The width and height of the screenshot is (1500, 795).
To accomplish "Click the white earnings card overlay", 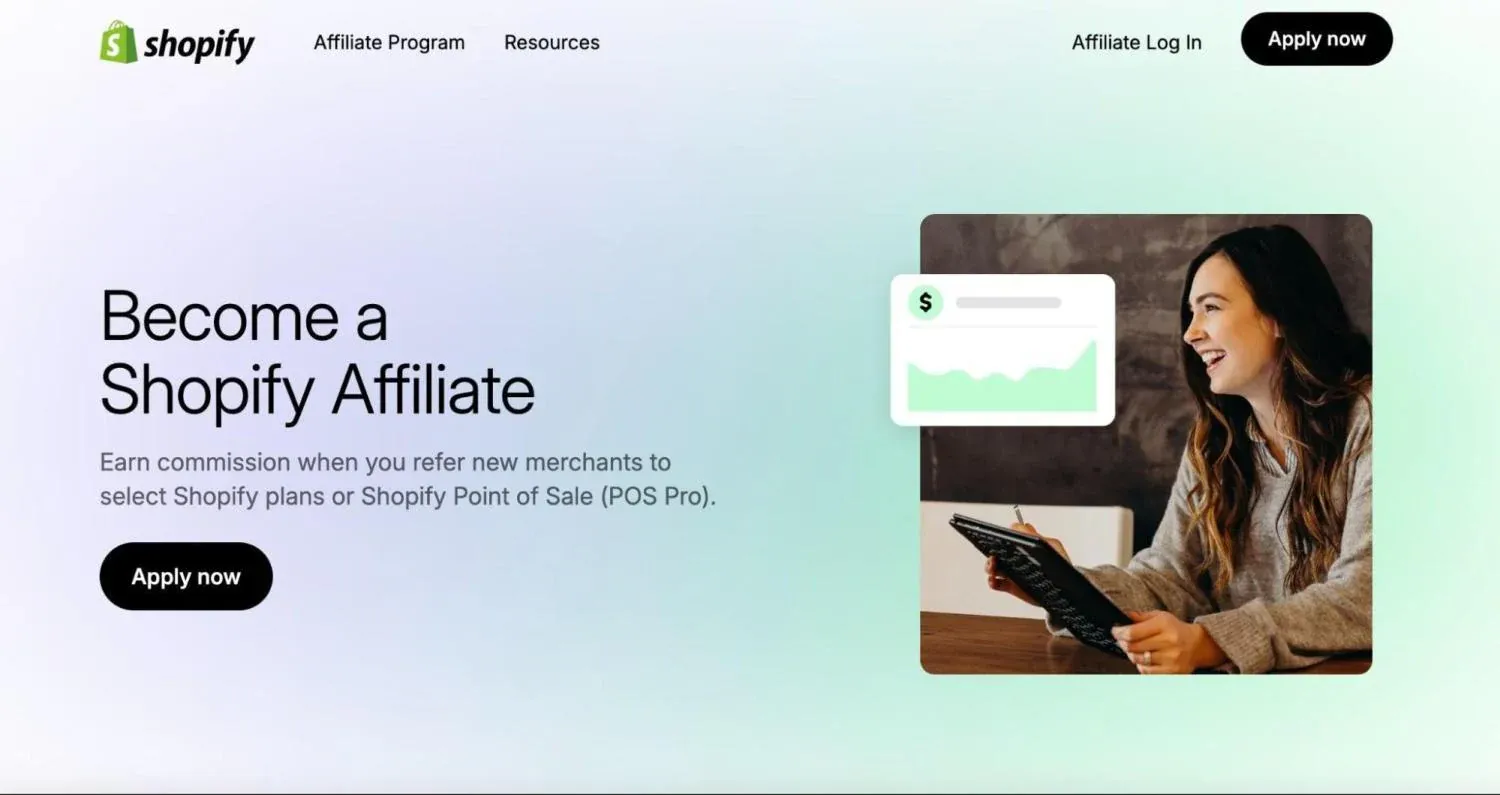I will pos(1003,350).
